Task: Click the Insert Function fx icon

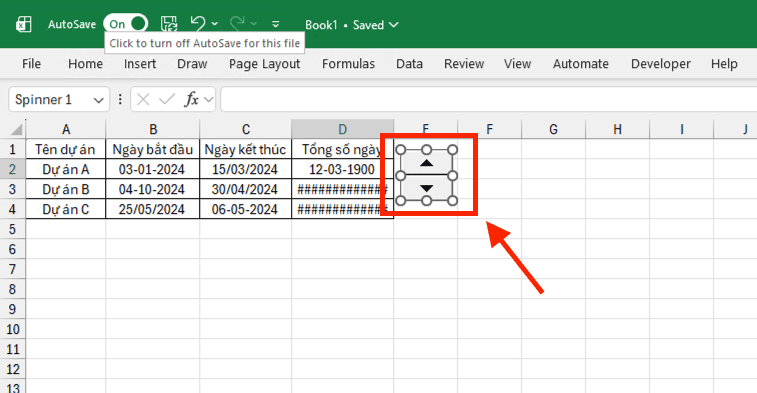Action: tap(192, 99)
